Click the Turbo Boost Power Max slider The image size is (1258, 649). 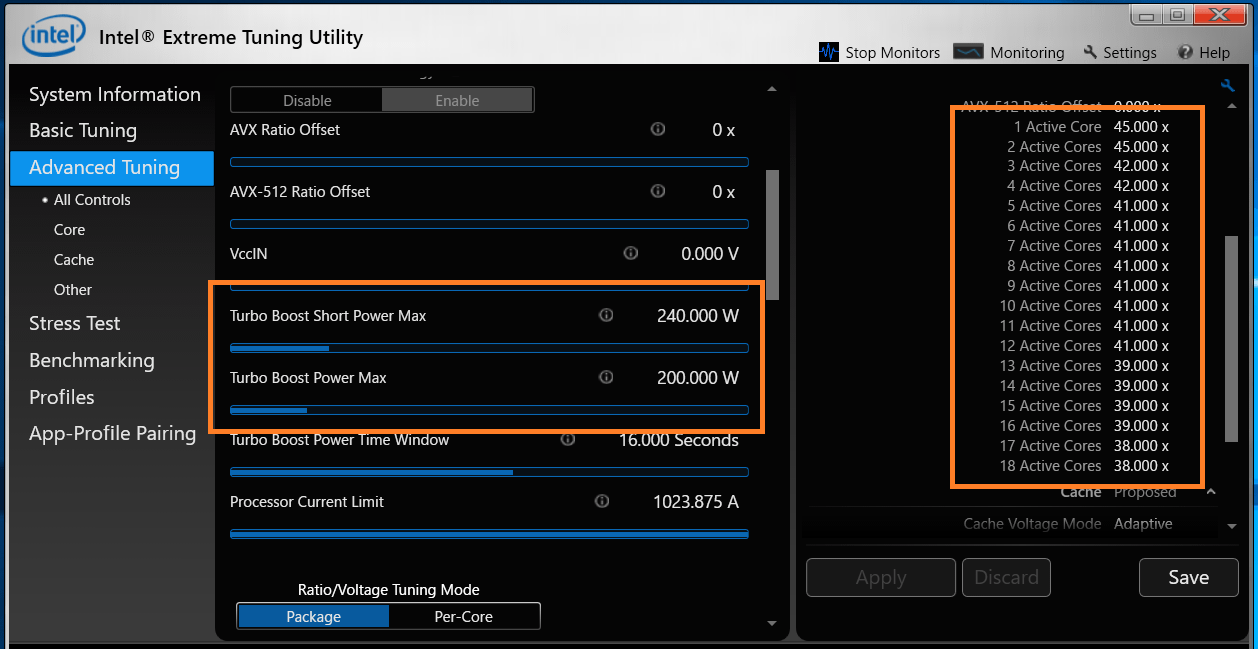point(489,410)
